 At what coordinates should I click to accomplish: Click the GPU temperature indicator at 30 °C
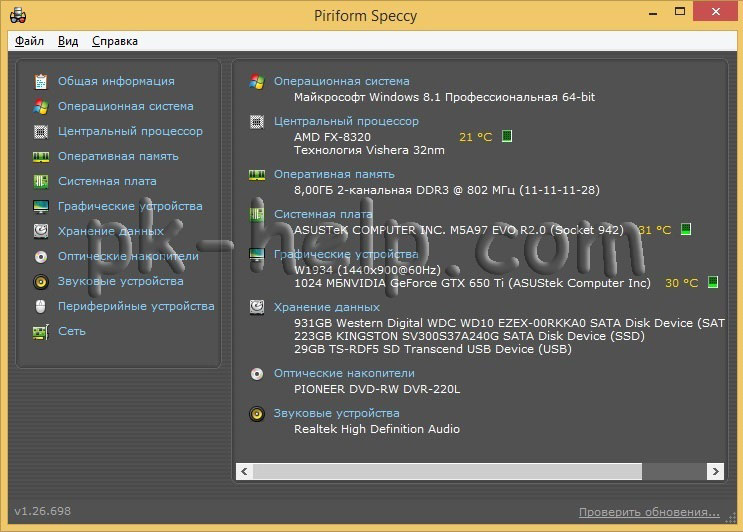pyautogui.click(x=713, y=283)
